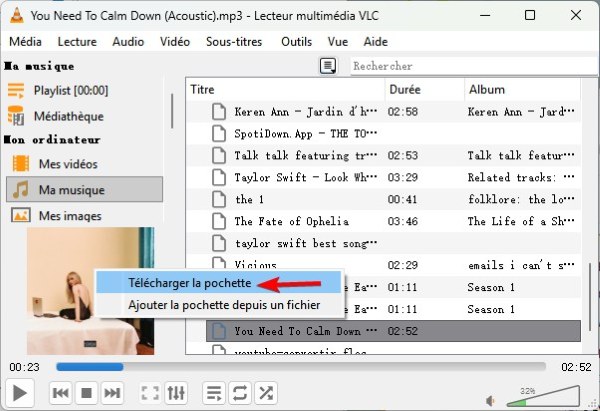The image size is (600, 411).
Task: Click the 02:52 total time label
Action: click(576, 367)
